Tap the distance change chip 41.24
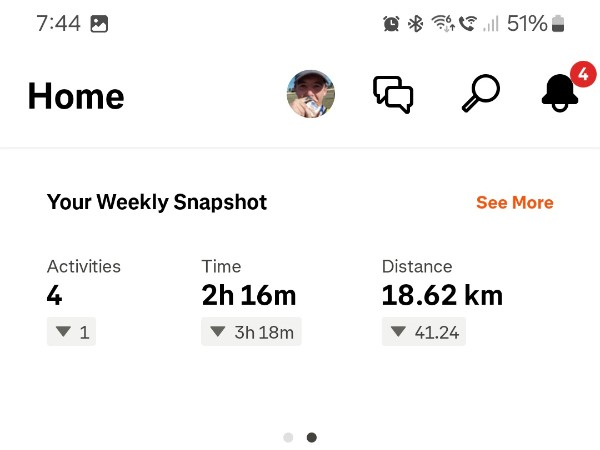The height and width of the screenshot is (450, 600). coord(424,332)
